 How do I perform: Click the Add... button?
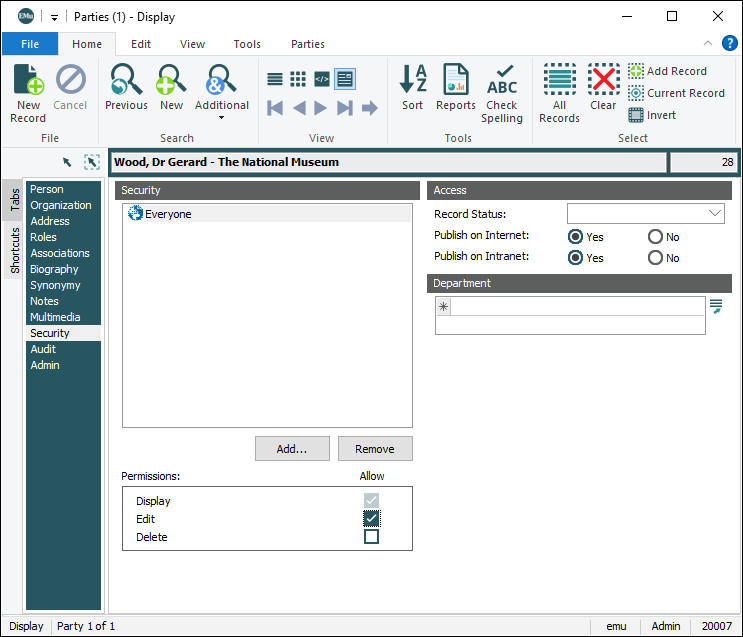point(292,449)
